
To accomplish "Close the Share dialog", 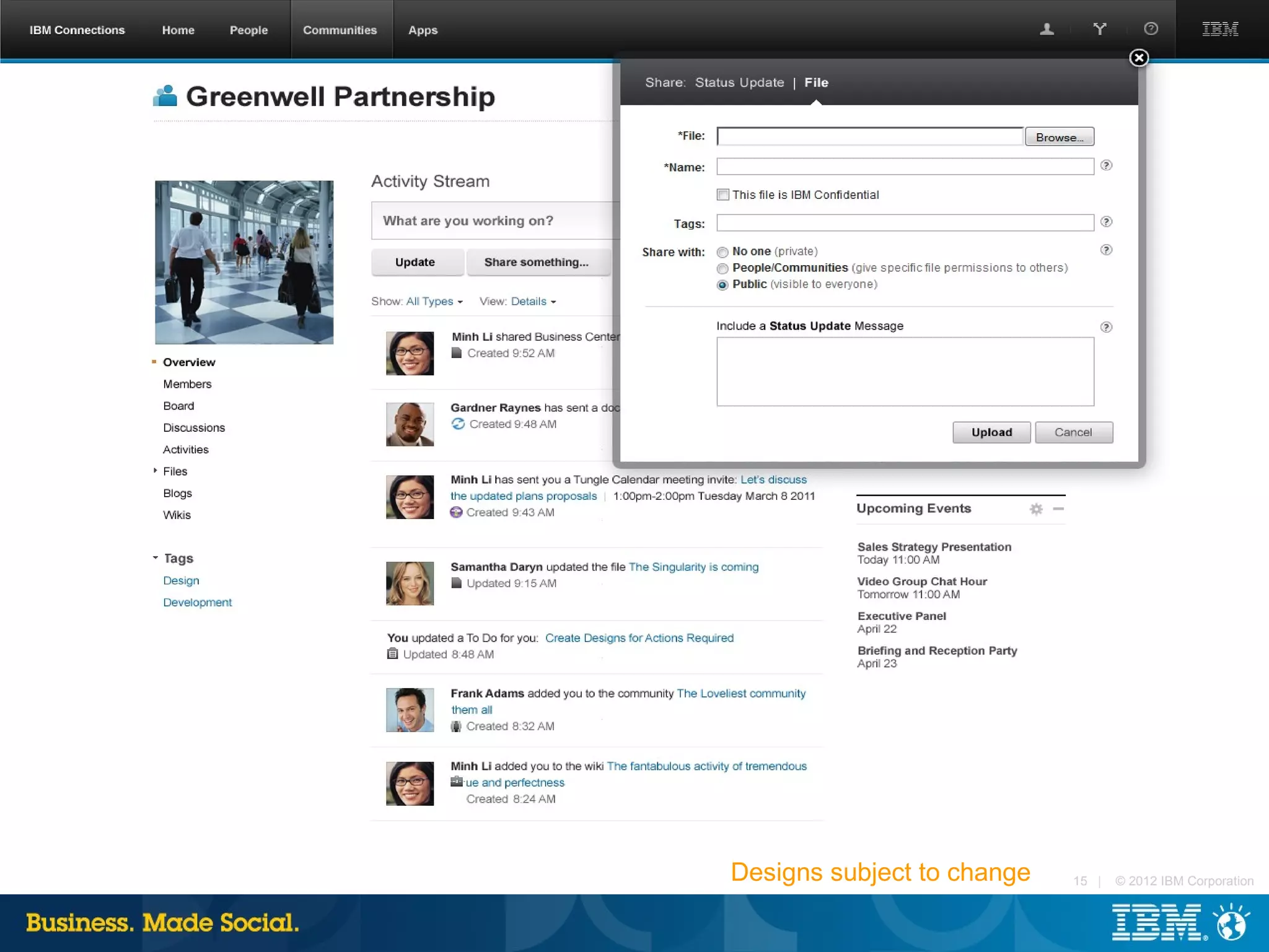I will coord(1138,58).
